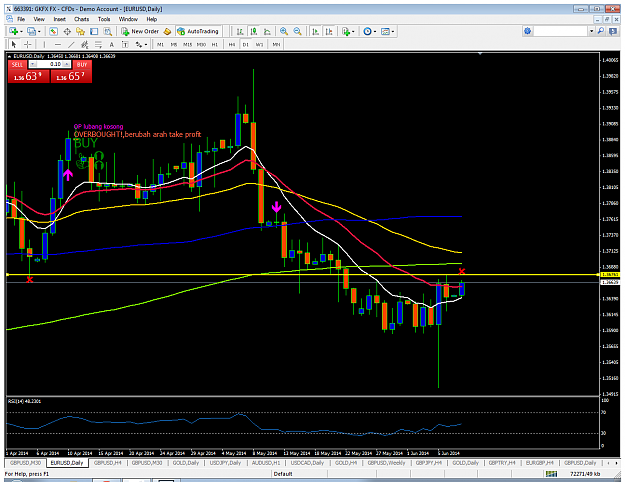The image size is (625, 482).
Task: Click the search input box at top right
Action: click(x=561, y=31)
